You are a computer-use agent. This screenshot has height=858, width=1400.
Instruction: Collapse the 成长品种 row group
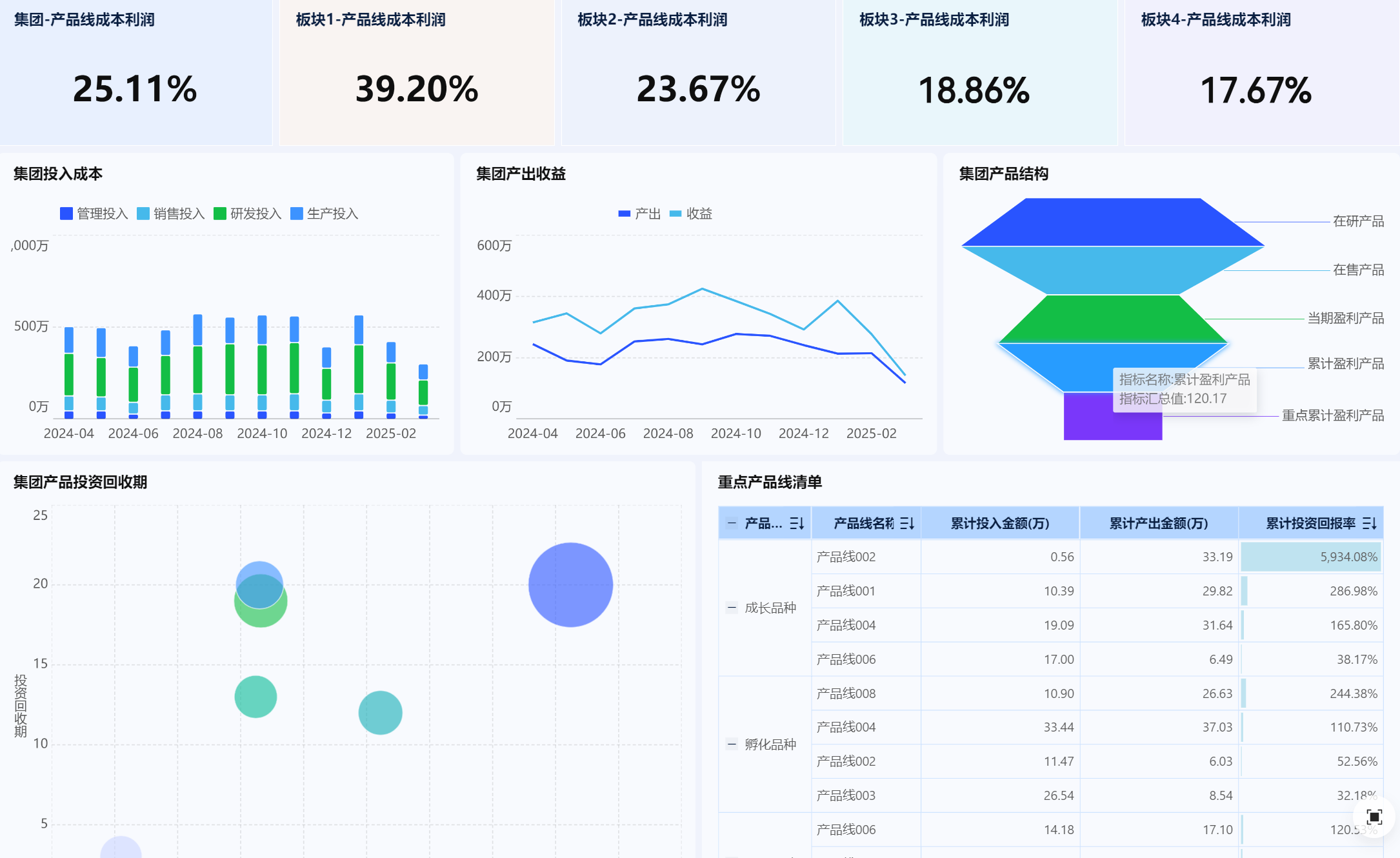point(732,607)
